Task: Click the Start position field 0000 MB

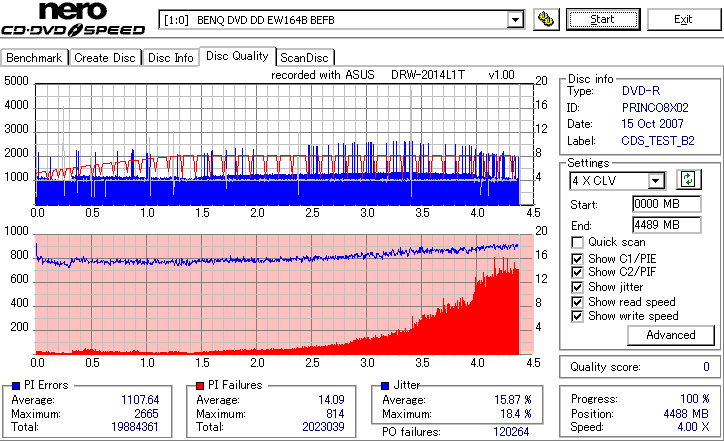Action: [x=666, y=204]
